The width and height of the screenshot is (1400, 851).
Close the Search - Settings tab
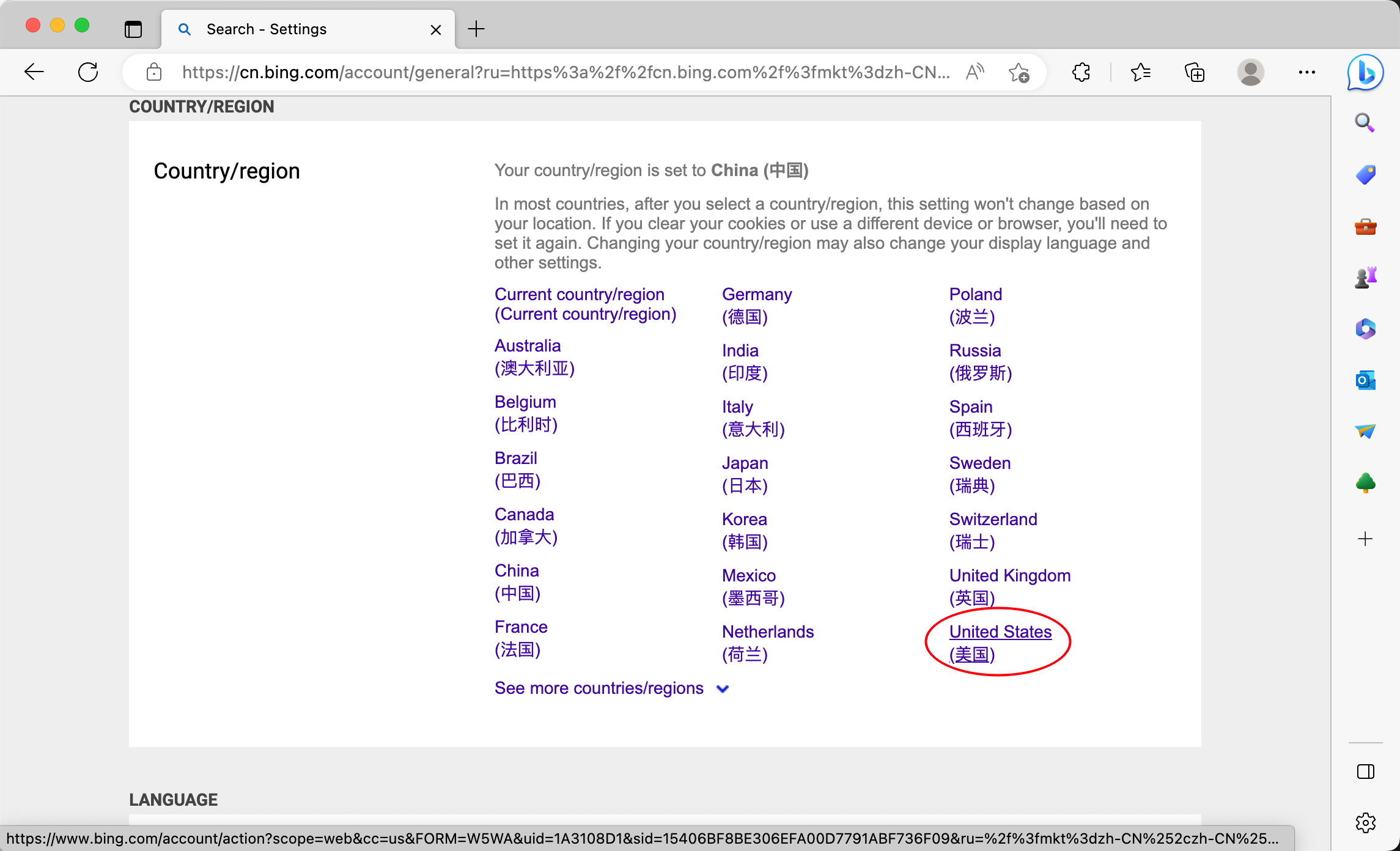435,29
